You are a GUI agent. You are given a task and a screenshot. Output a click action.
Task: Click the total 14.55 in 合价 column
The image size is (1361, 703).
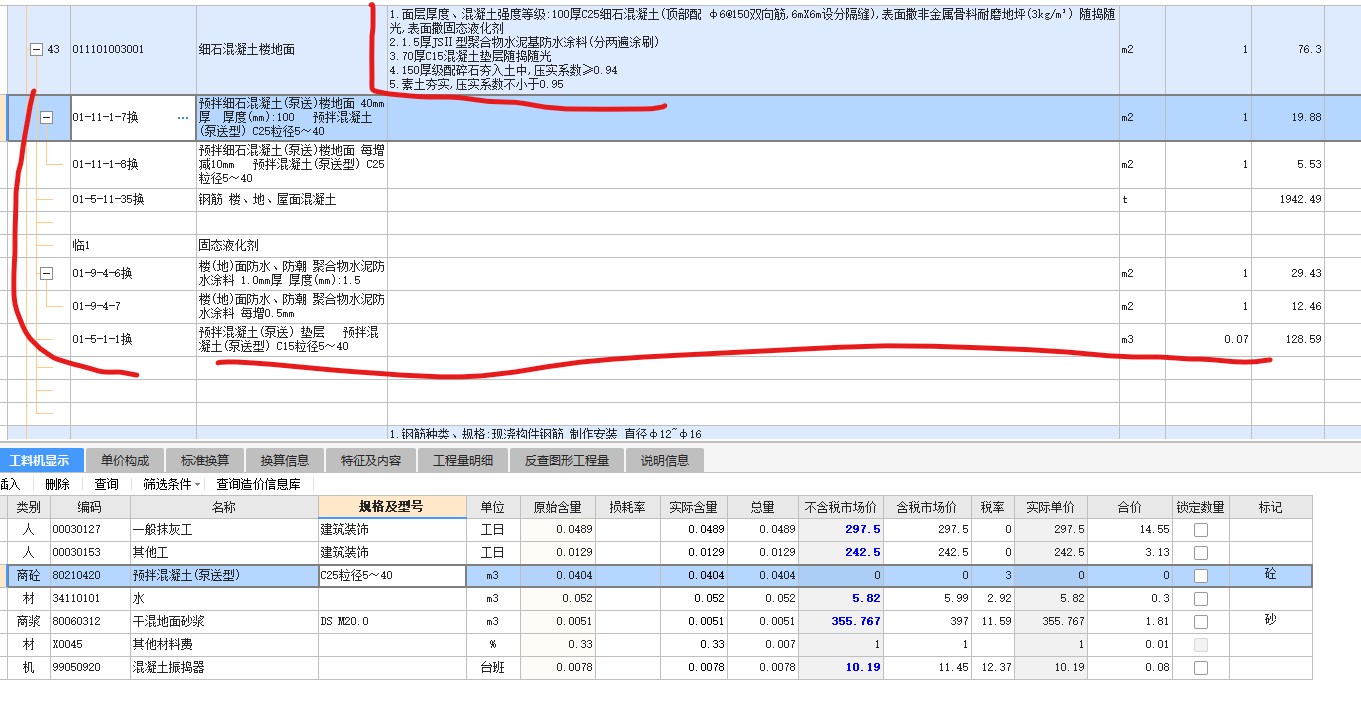click(x=1131, y=530)
